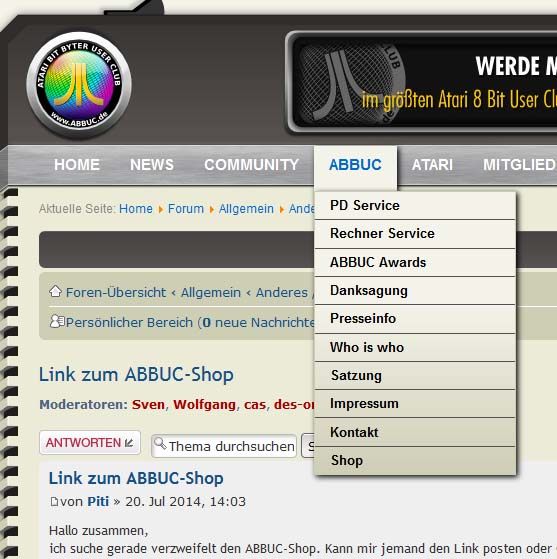The width and height of the screenshot is (557, 559).
Task: Click Allgemein next to Foren-Übersicht
Action: 211,292
